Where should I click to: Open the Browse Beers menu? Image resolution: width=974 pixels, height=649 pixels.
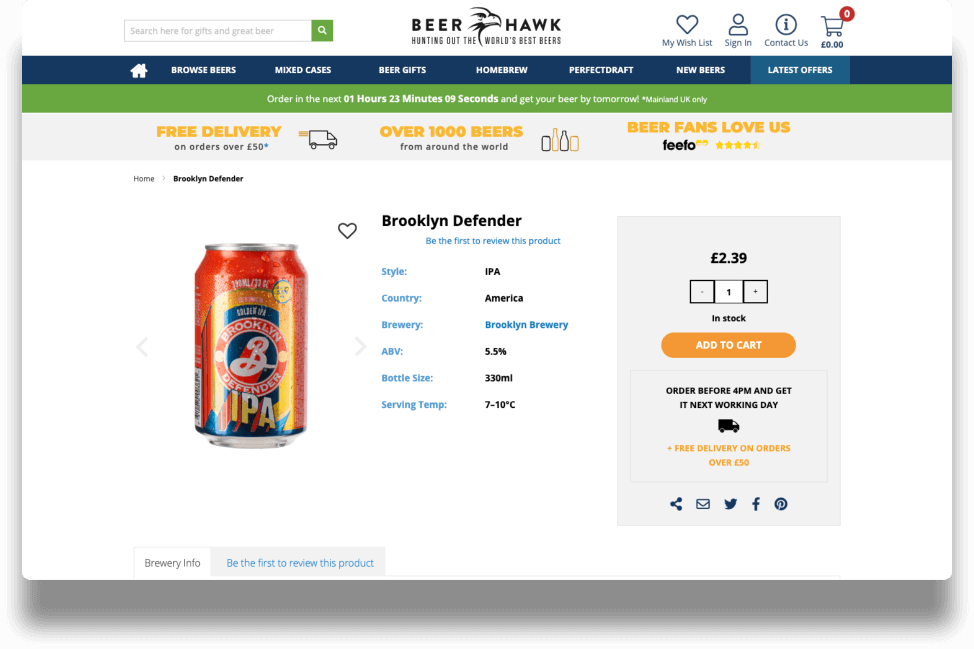(204, 70)
